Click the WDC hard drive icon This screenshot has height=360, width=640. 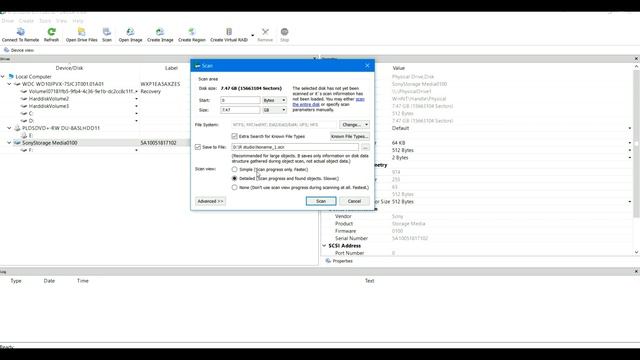17,84
